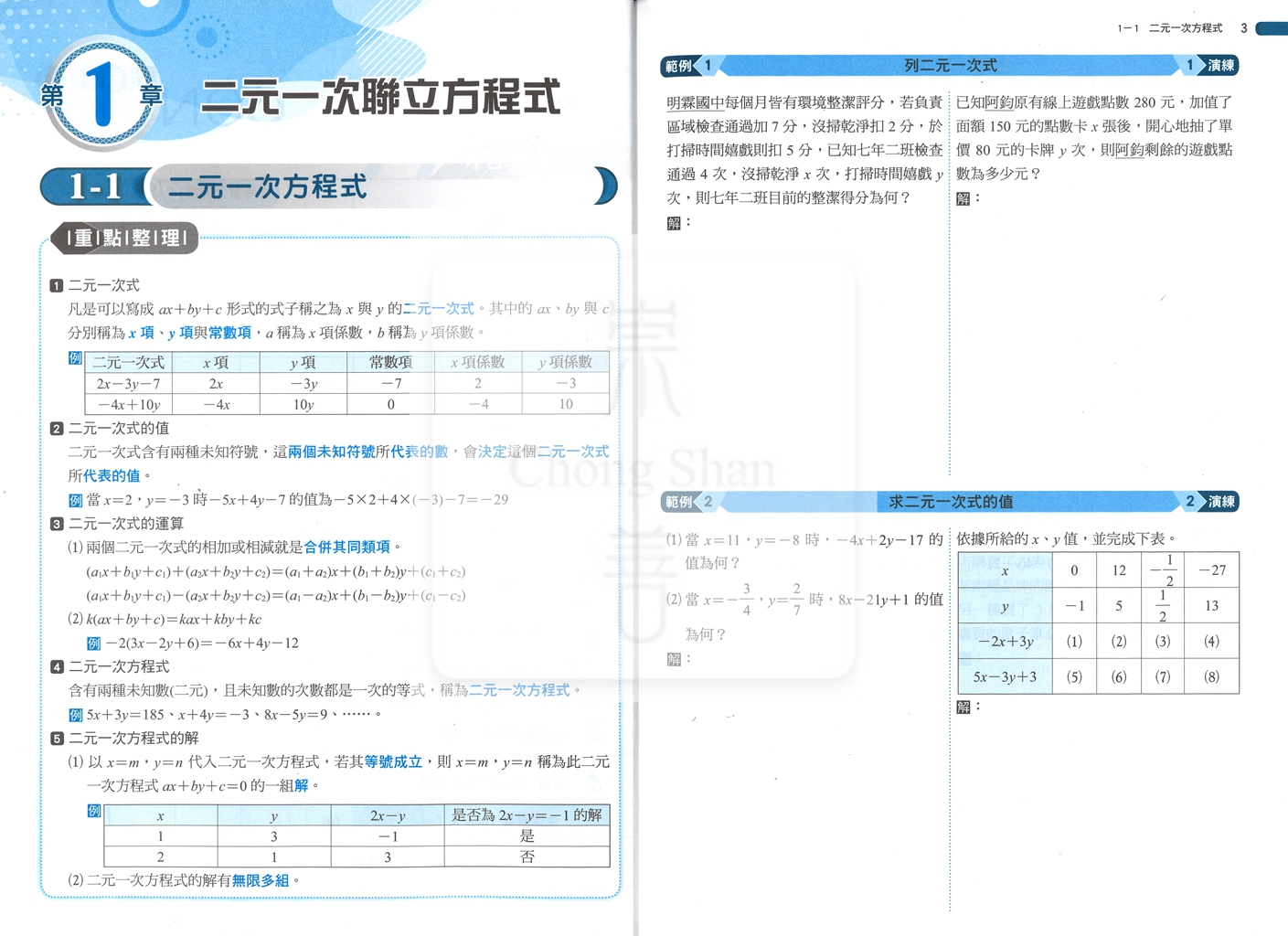1288x936 pixels.
Task: Click the 例 marker before 5x+3y=185
Action: coord(76,715)
